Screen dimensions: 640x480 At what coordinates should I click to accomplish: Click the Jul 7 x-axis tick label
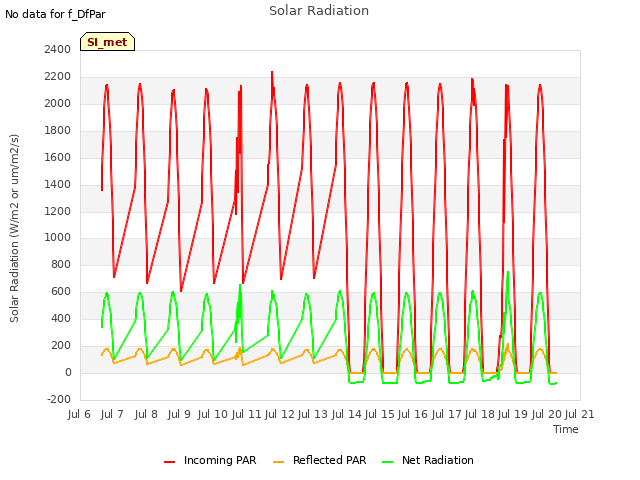112,414
